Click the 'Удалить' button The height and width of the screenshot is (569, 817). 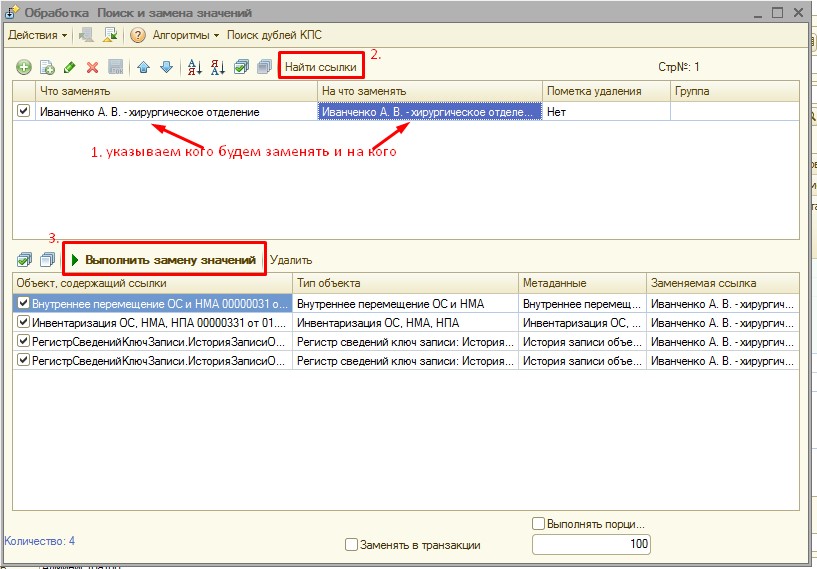click(x=291, y=260)
